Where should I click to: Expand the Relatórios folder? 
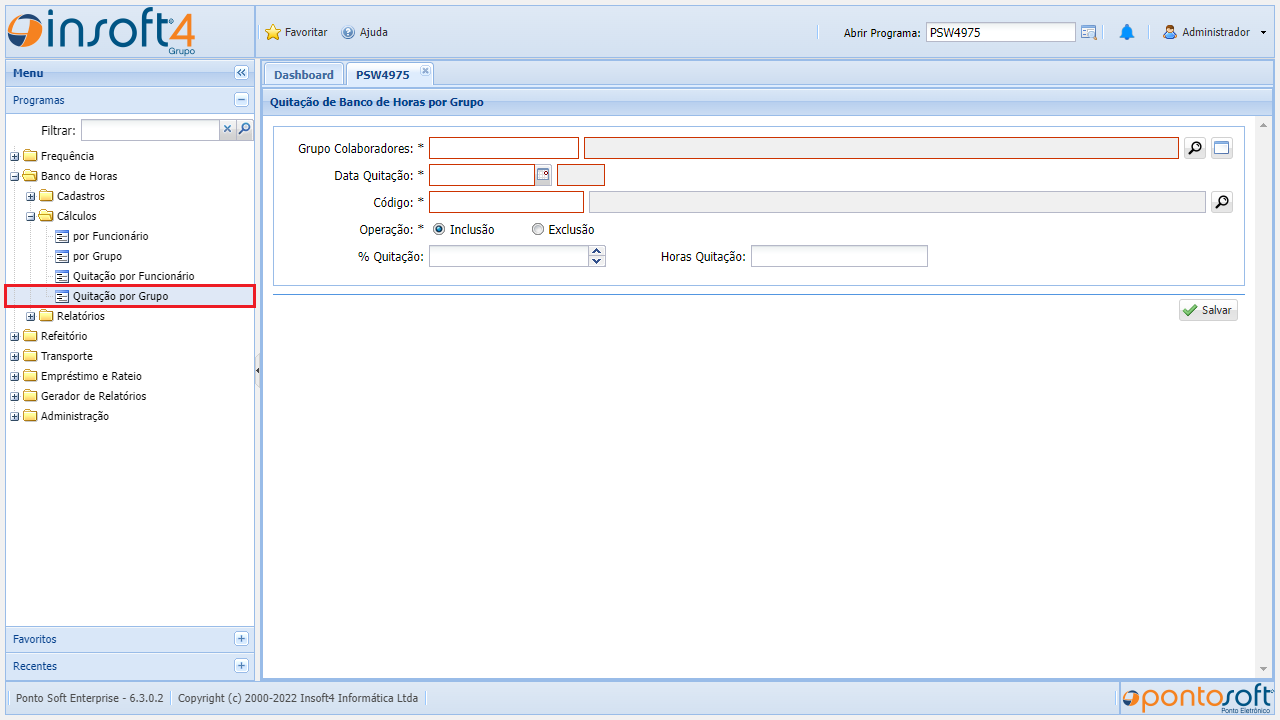[x=31, y=316]
